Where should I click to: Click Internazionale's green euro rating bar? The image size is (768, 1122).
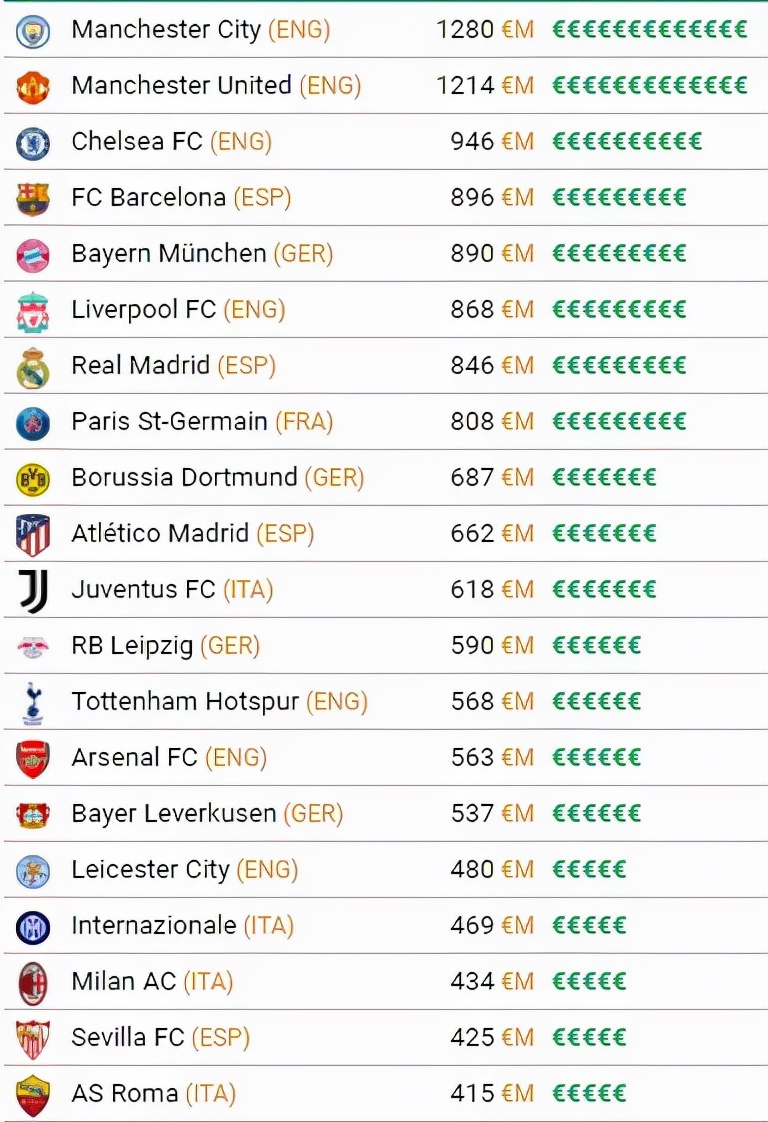point(589,926)
